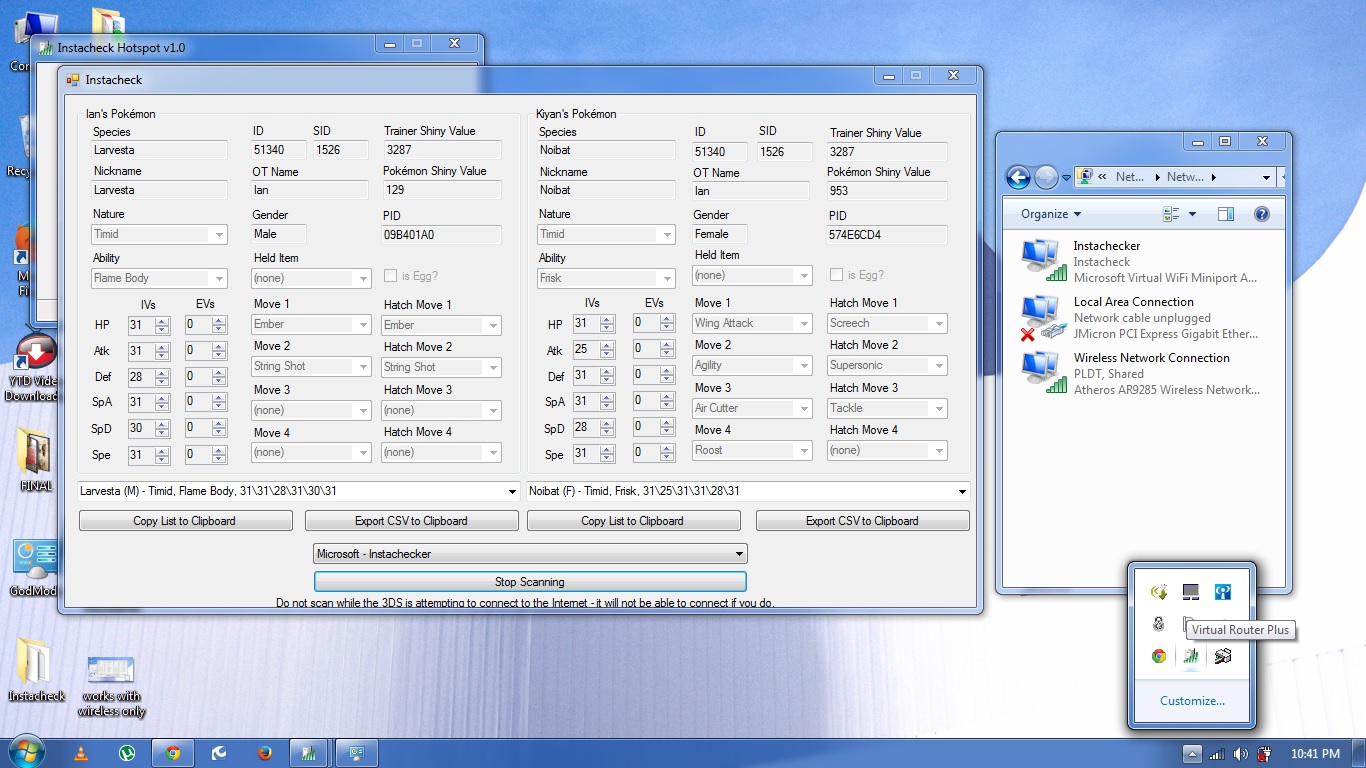
Task: Open uTorrent from the taskbar
Action: [127, 753]
